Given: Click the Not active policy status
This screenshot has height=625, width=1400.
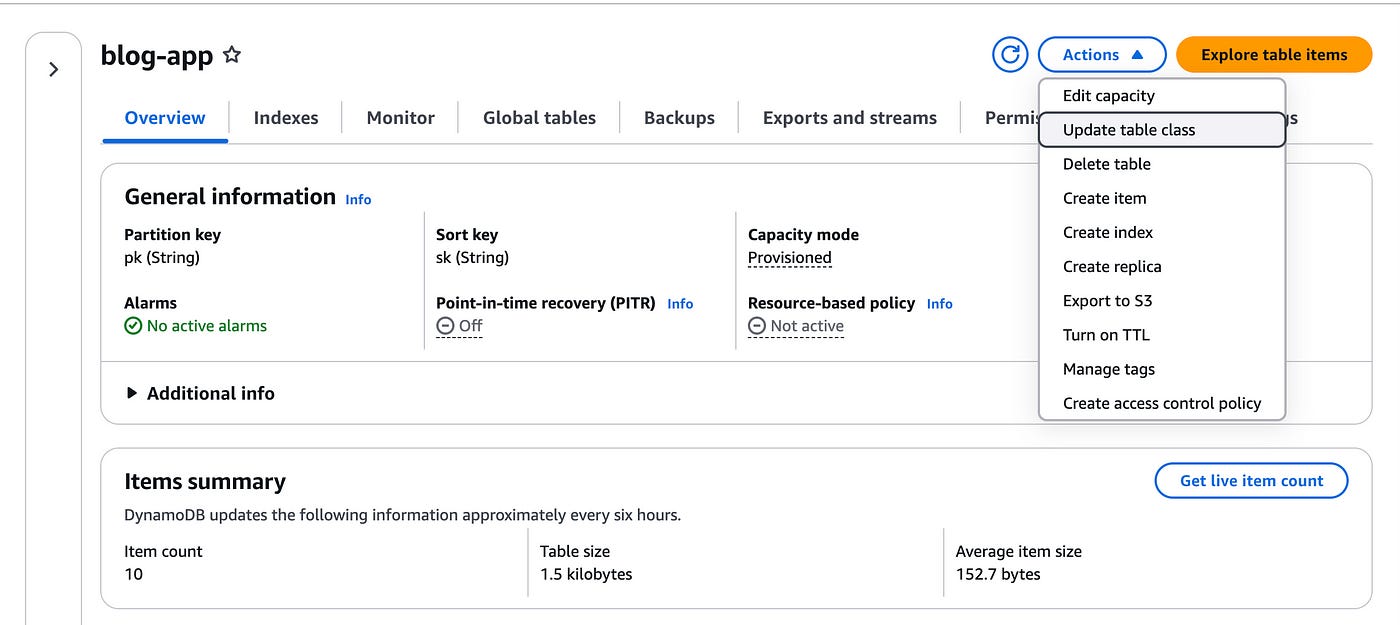Looking at the screenshot, I should tap(796, 326).
